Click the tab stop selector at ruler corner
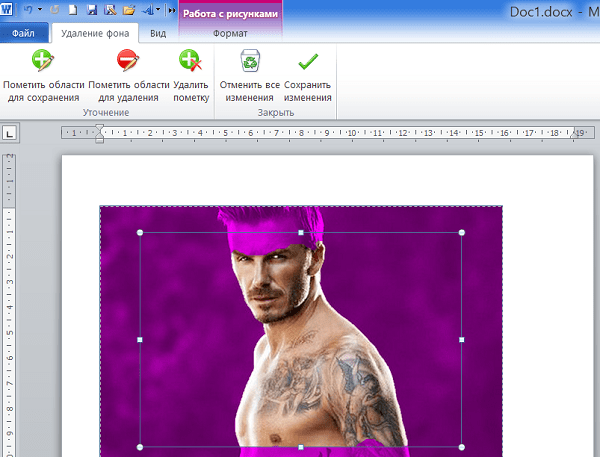600x457 pixels. pos(9,132)
